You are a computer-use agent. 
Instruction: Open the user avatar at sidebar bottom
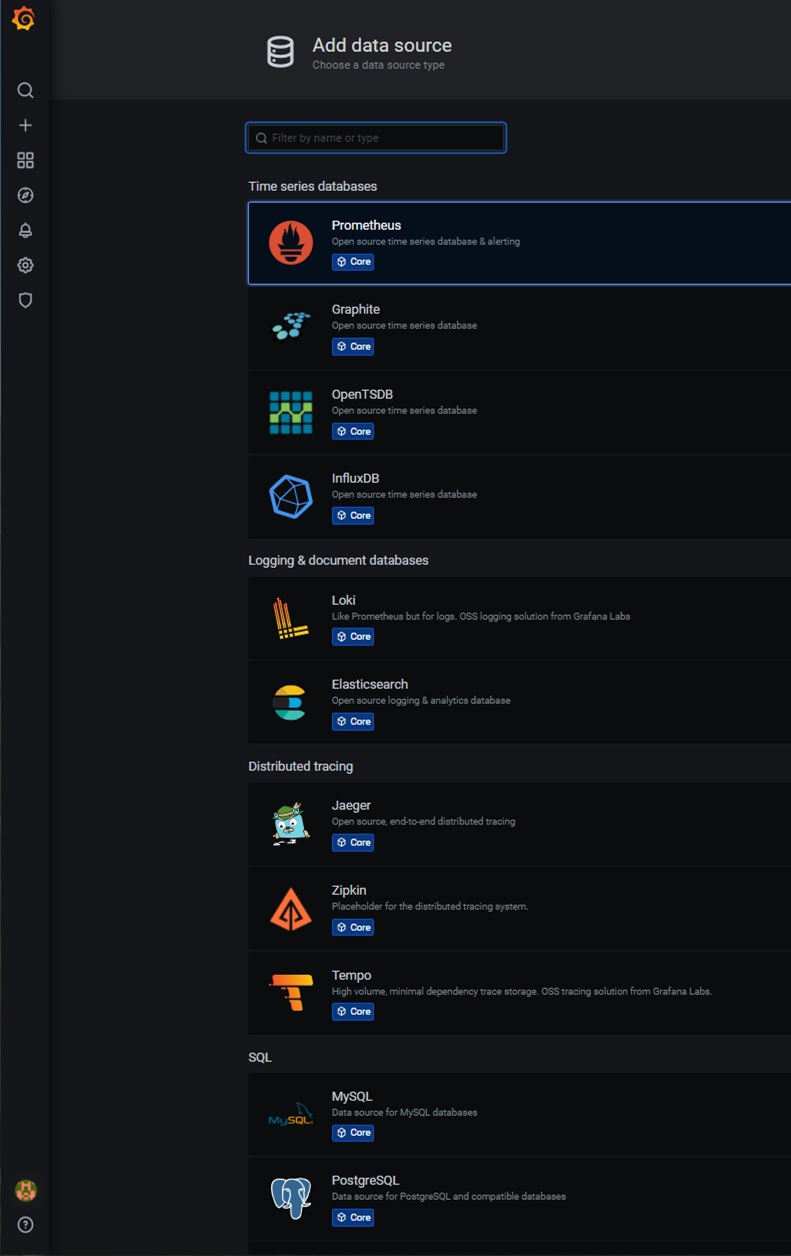pyautogui.click(x=26, y=1190)
